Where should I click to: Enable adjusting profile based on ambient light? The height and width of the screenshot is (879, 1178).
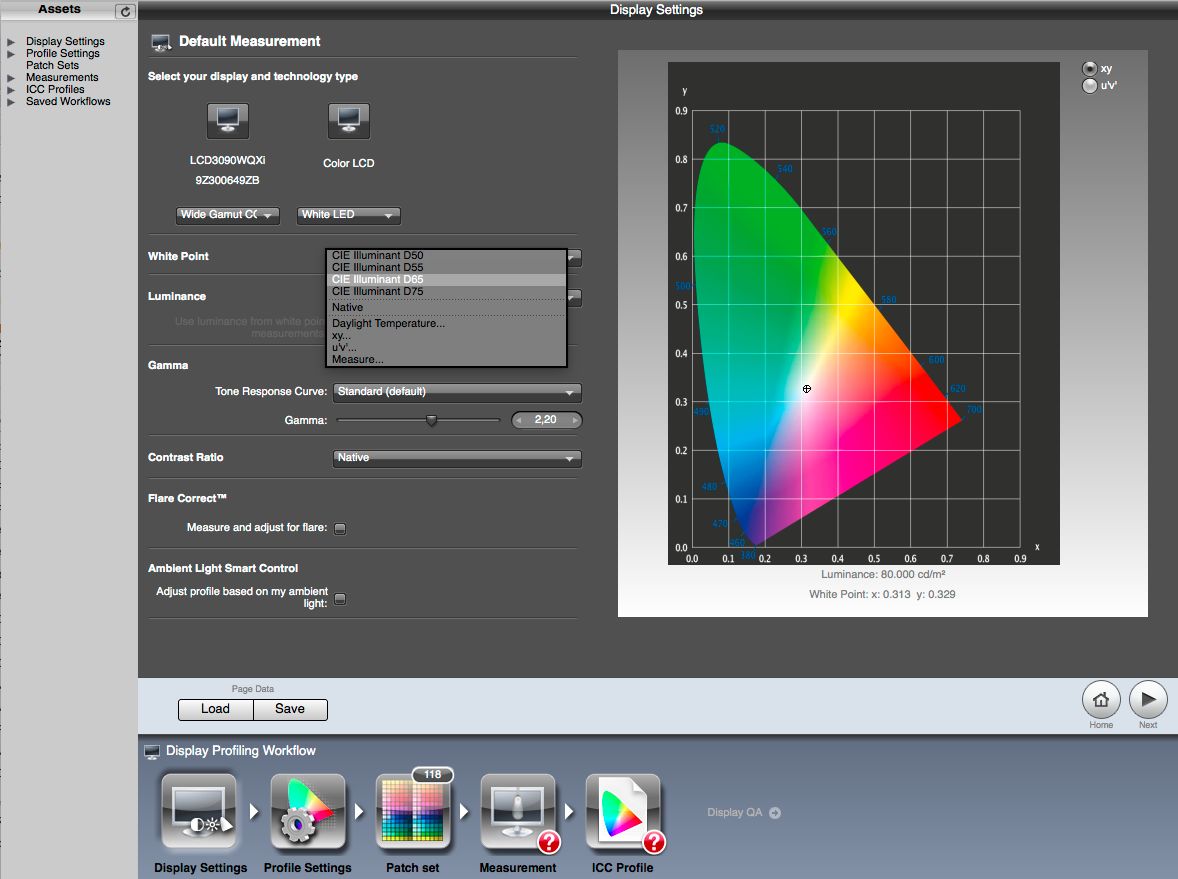click(340, 598)
